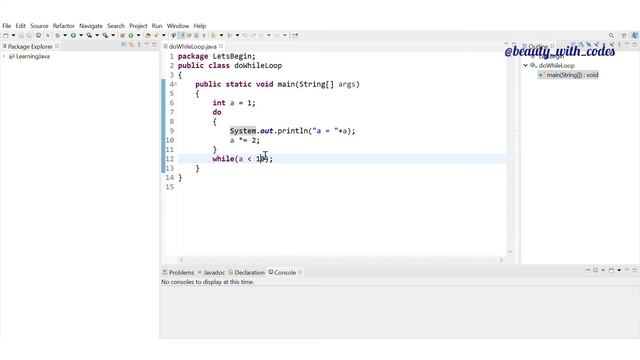Click the editor vertical scrollbar down arrow
640x360 pixels.
[x=510, y=252]
